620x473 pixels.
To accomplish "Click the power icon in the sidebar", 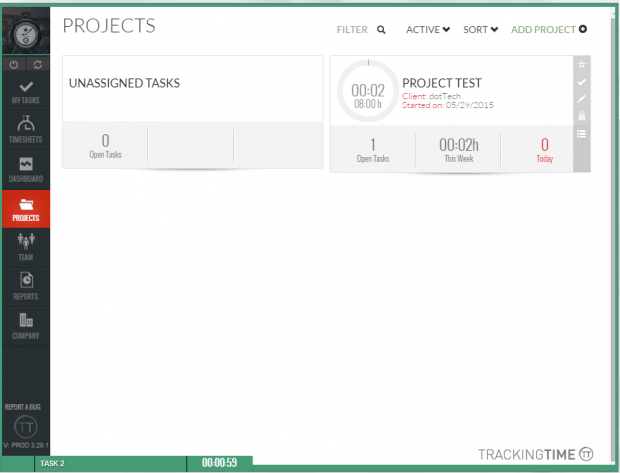I will [14, 64].
